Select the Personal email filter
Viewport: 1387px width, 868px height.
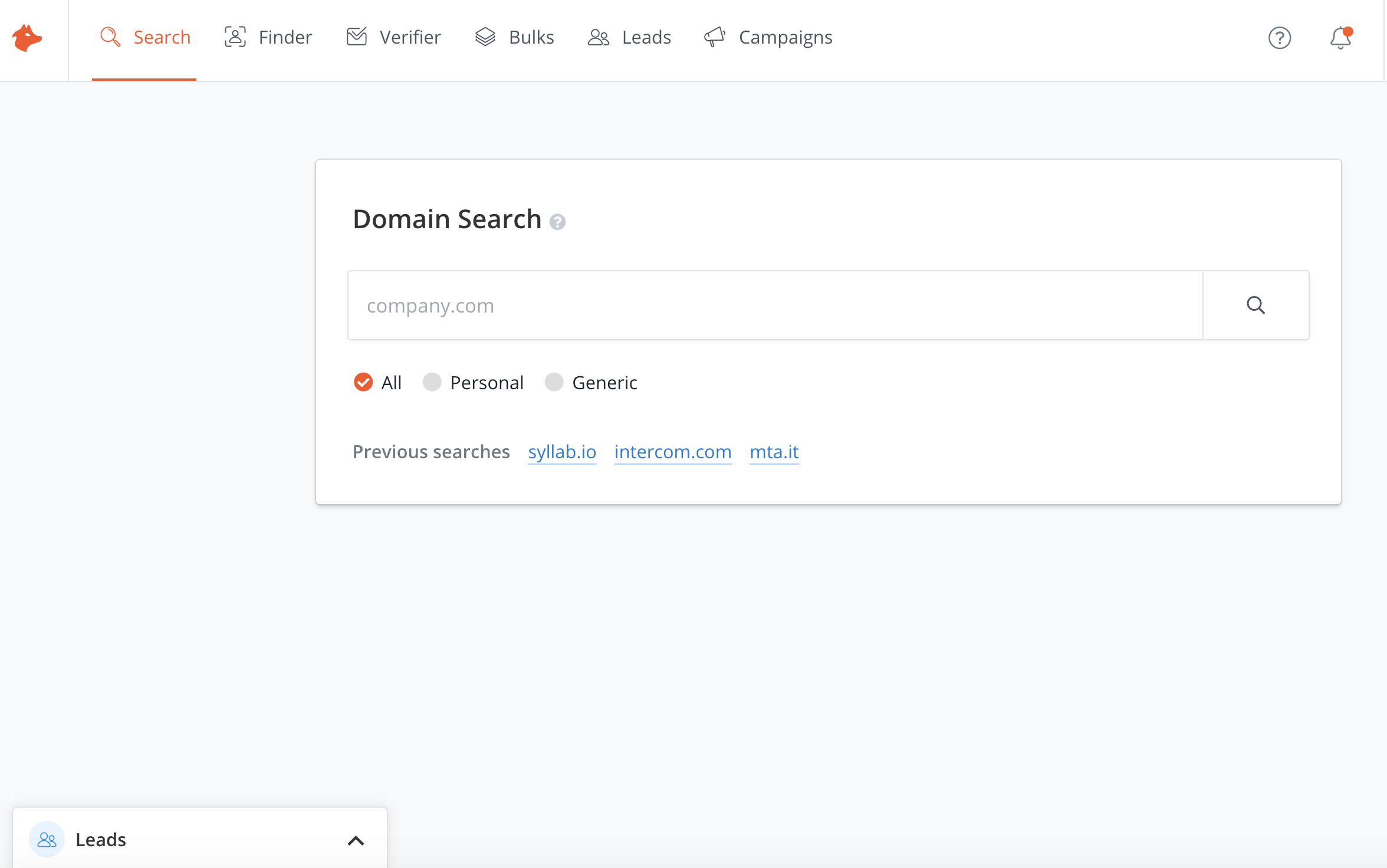point(432,383)
